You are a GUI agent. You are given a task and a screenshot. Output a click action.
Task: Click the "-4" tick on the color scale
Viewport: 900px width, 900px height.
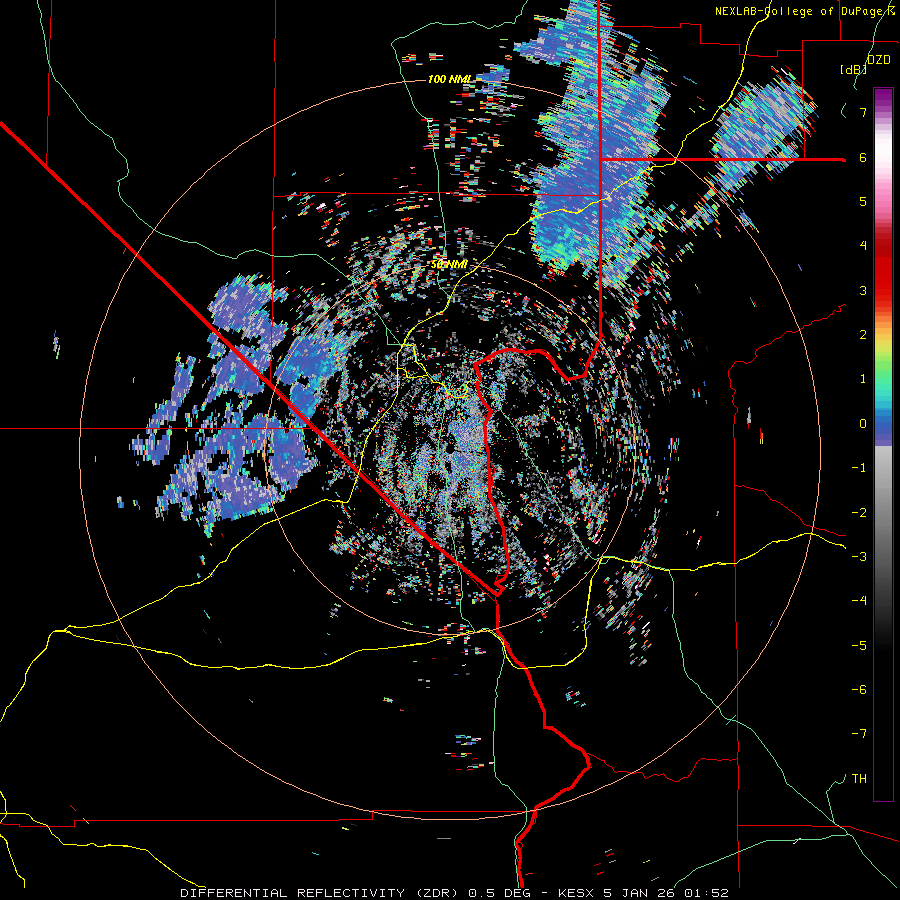click(x=859, y=601)
